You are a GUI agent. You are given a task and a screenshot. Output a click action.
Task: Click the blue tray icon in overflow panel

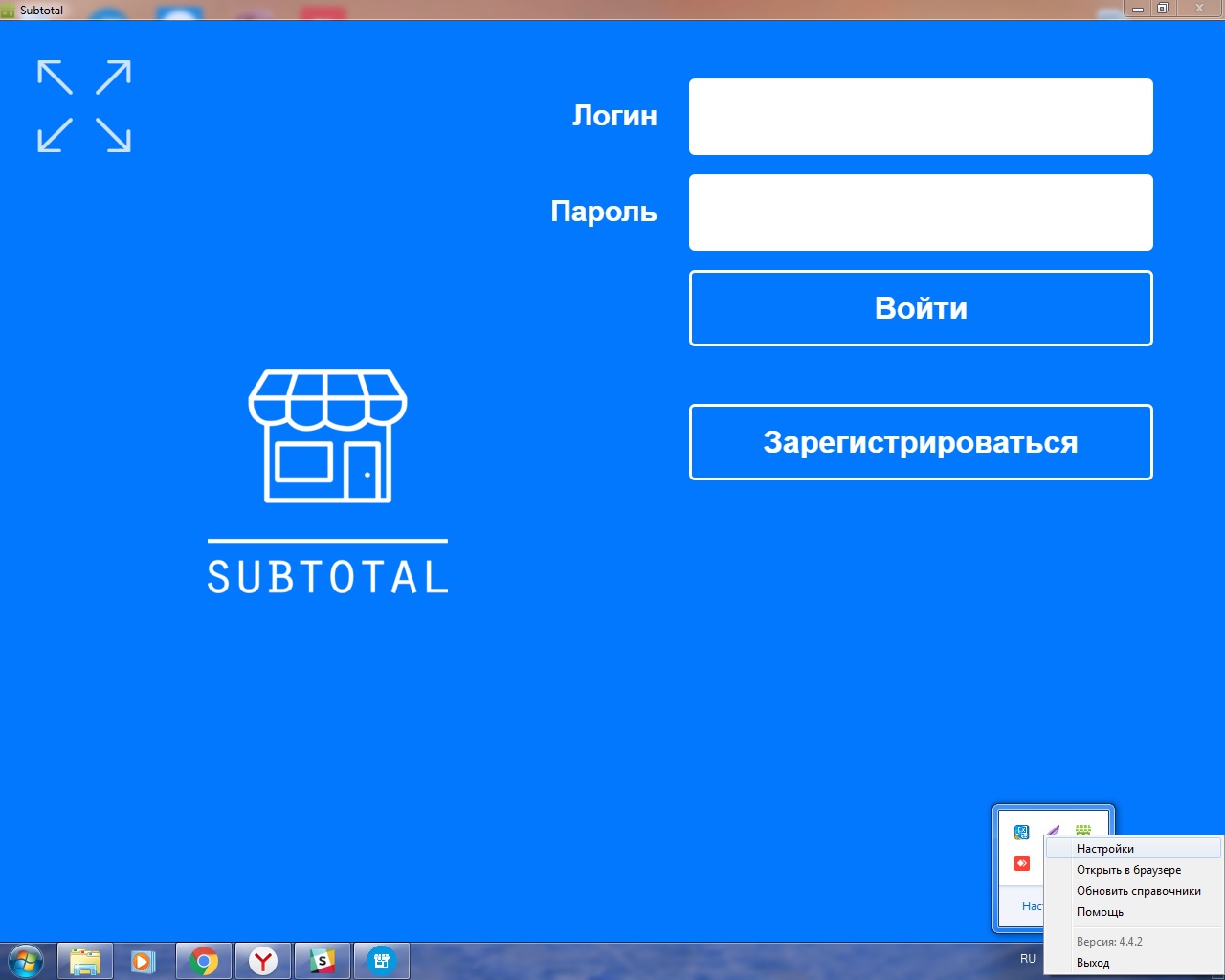click(x=1022, y=832)
